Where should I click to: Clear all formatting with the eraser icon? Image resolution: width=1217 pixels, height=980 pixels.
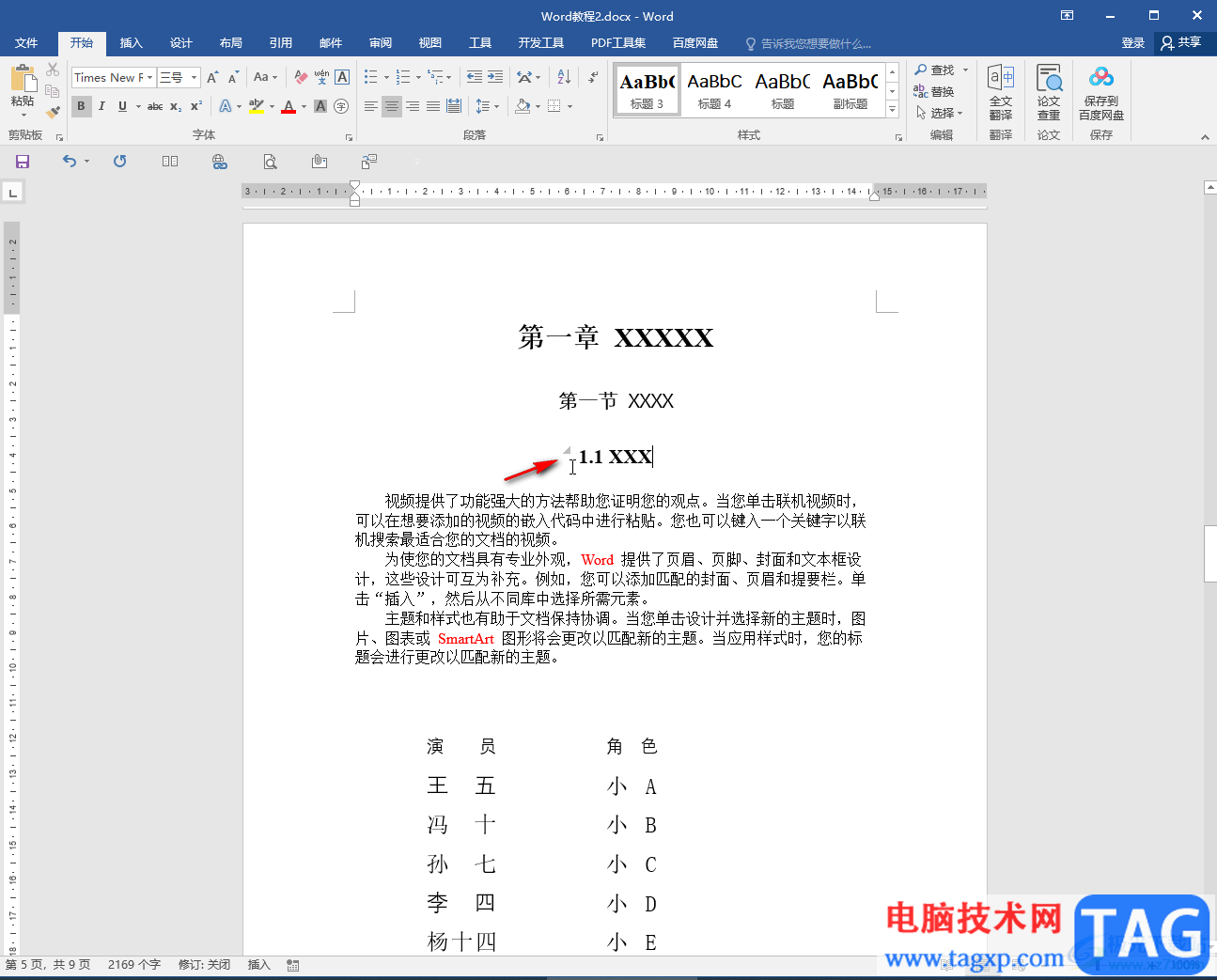pos(301,77)
